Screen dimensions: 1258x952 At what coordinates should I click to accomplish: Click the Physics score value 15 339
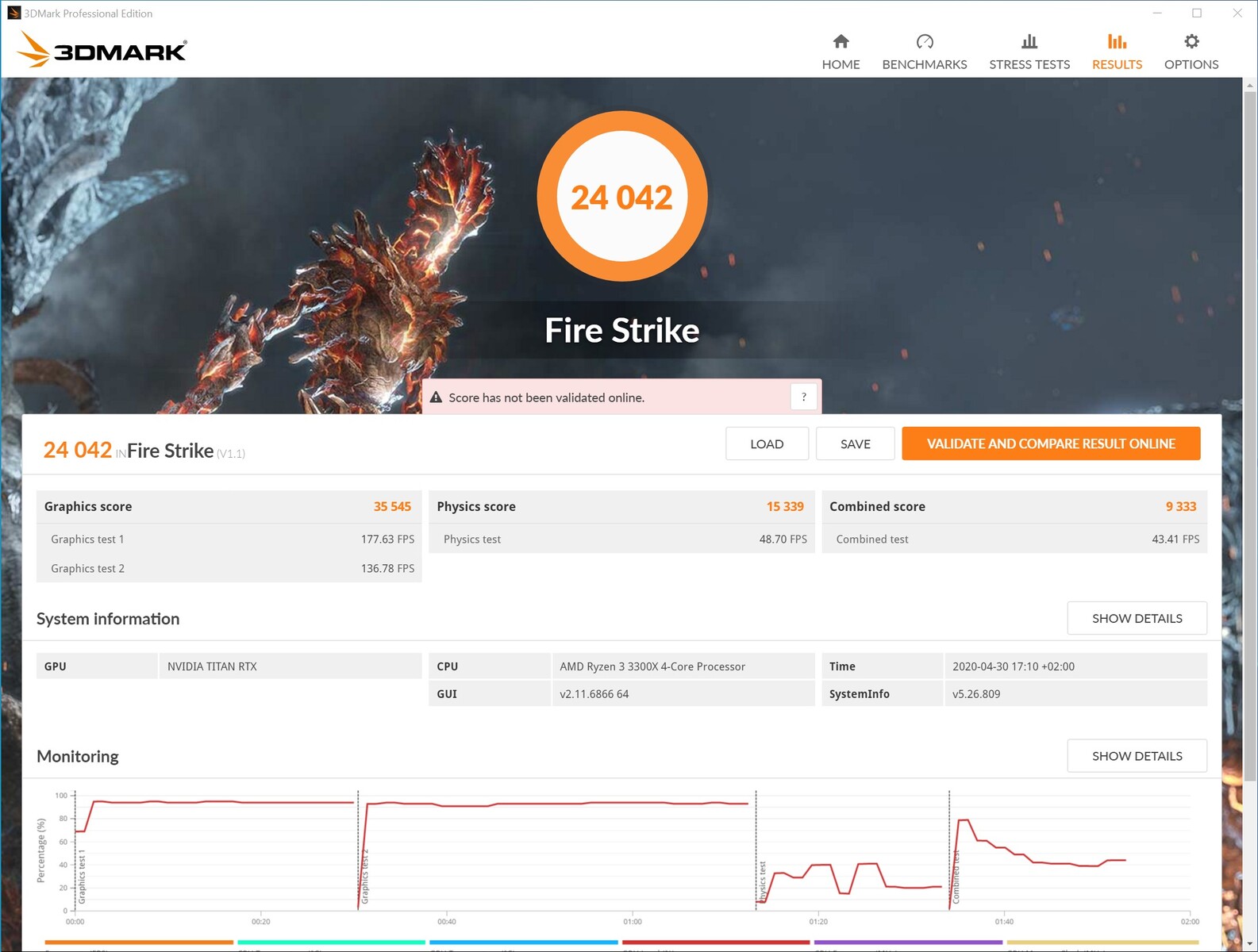785,506
